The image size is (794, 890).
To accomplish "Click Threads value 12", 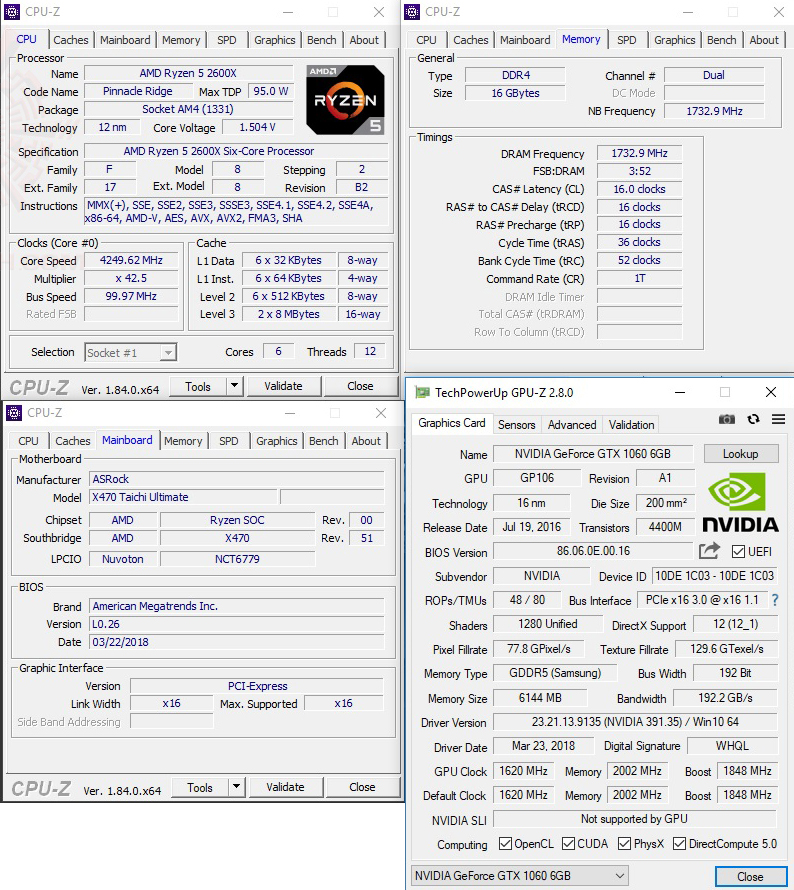I will pyautogui.click(x=370, y=351).
